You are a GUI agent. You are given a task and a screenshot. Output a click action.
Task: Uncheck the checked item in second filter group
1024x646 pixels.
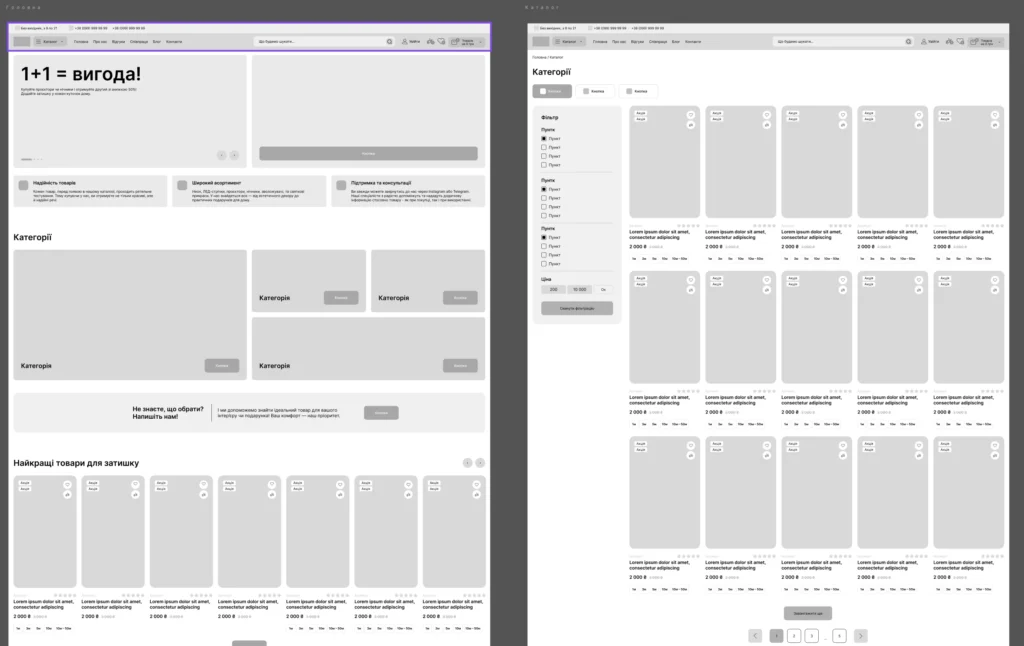pyautogui.click(x=543, y=189)
